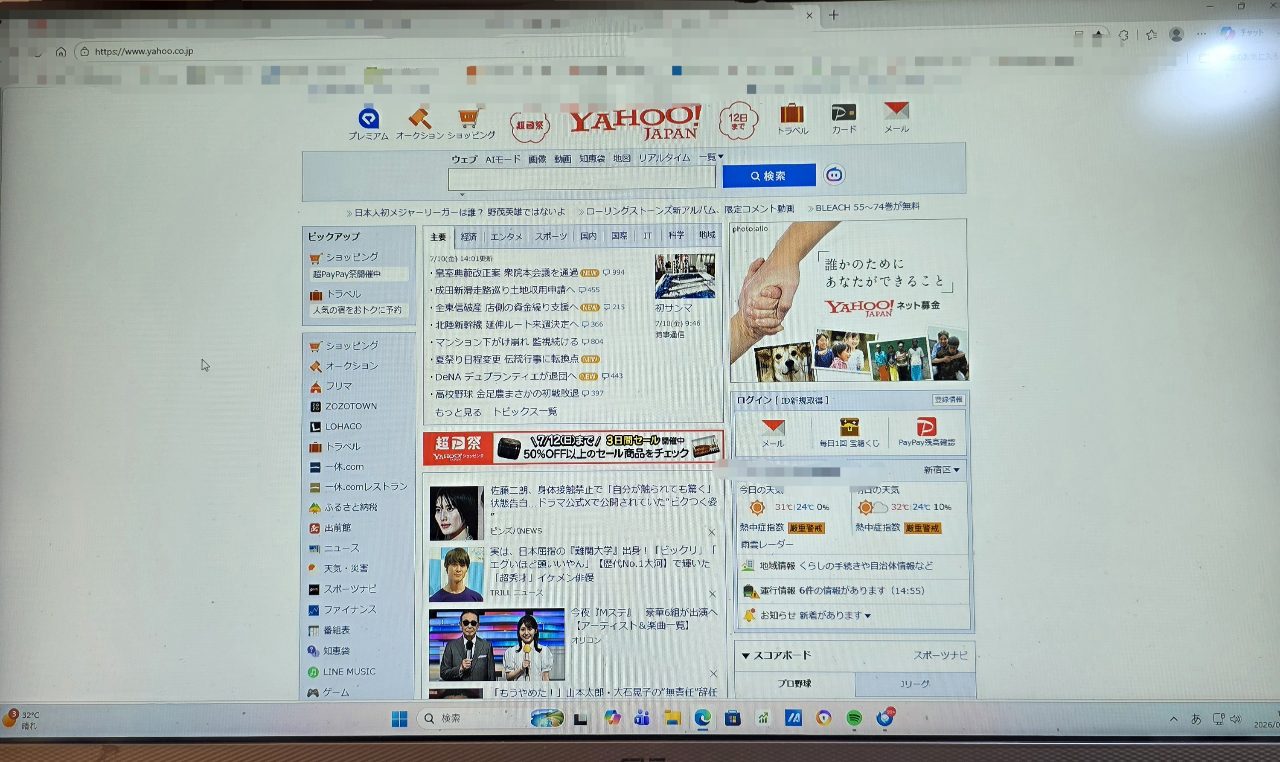Screen dimensions: 1280x762
Task: Show hidden system tray icons chevron
Action: (1174, 719)
